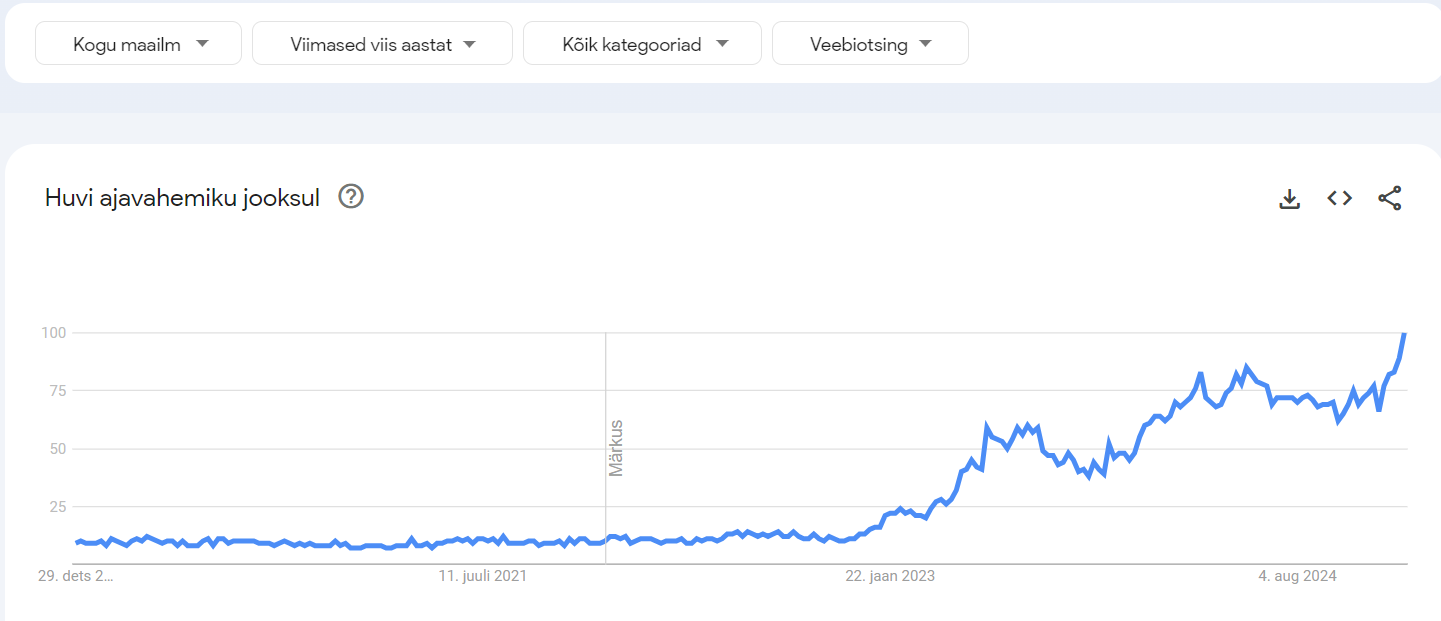Image resolution: width=1441 pixels, height=621 pixels.
Task: Change the Veebiotsing search type dropdown
Action: pyautogui.click(x=870, y=44)
